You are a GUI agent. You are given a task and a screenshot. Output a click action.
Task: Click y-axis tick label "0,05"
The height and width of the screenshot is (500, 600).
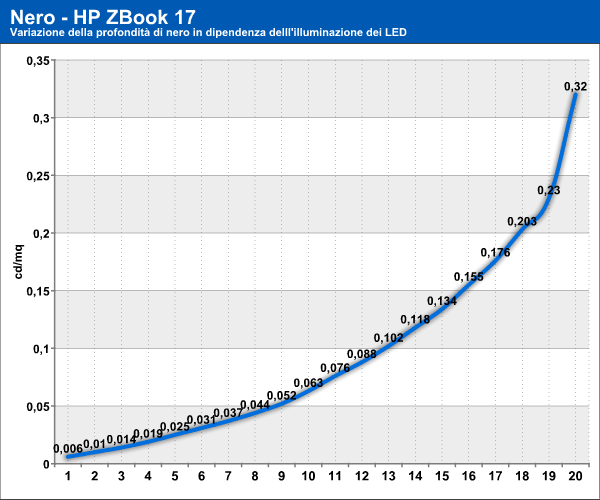point(38,407)
